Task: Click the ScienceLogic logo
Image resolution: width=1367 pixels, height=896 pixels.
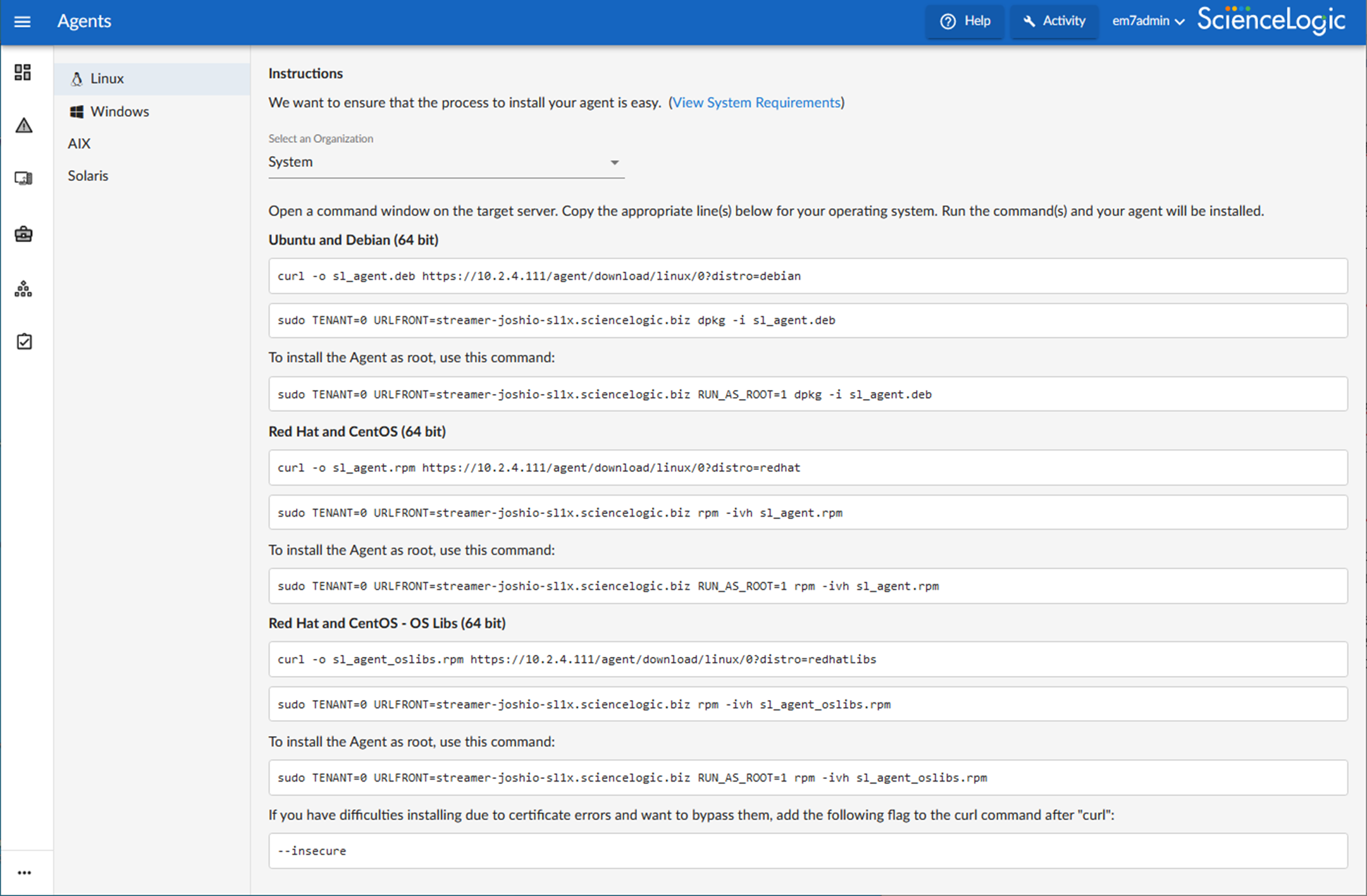Action: click(1271, 20)
